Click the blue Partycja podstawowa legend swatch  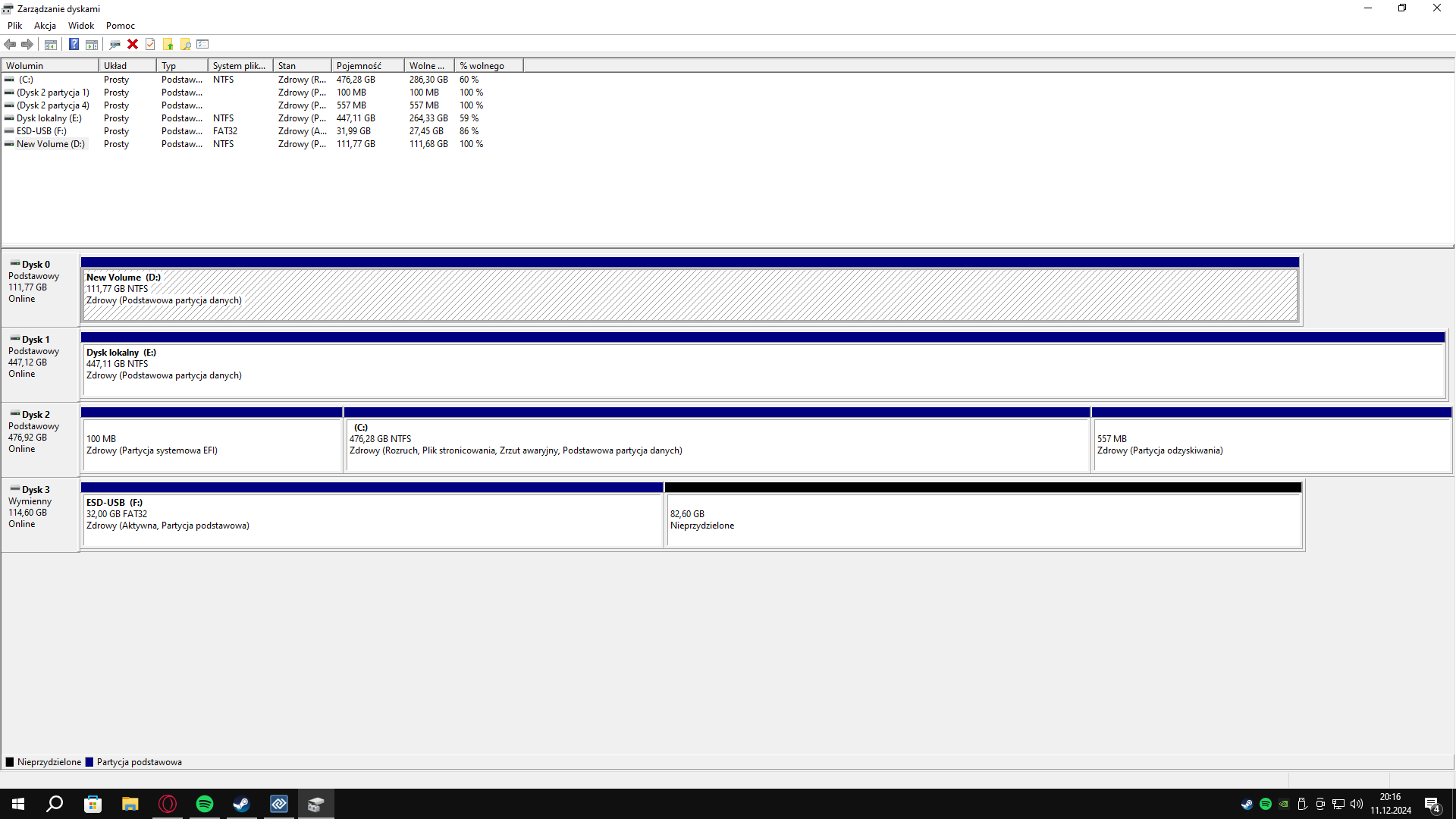tap(89, 762)
